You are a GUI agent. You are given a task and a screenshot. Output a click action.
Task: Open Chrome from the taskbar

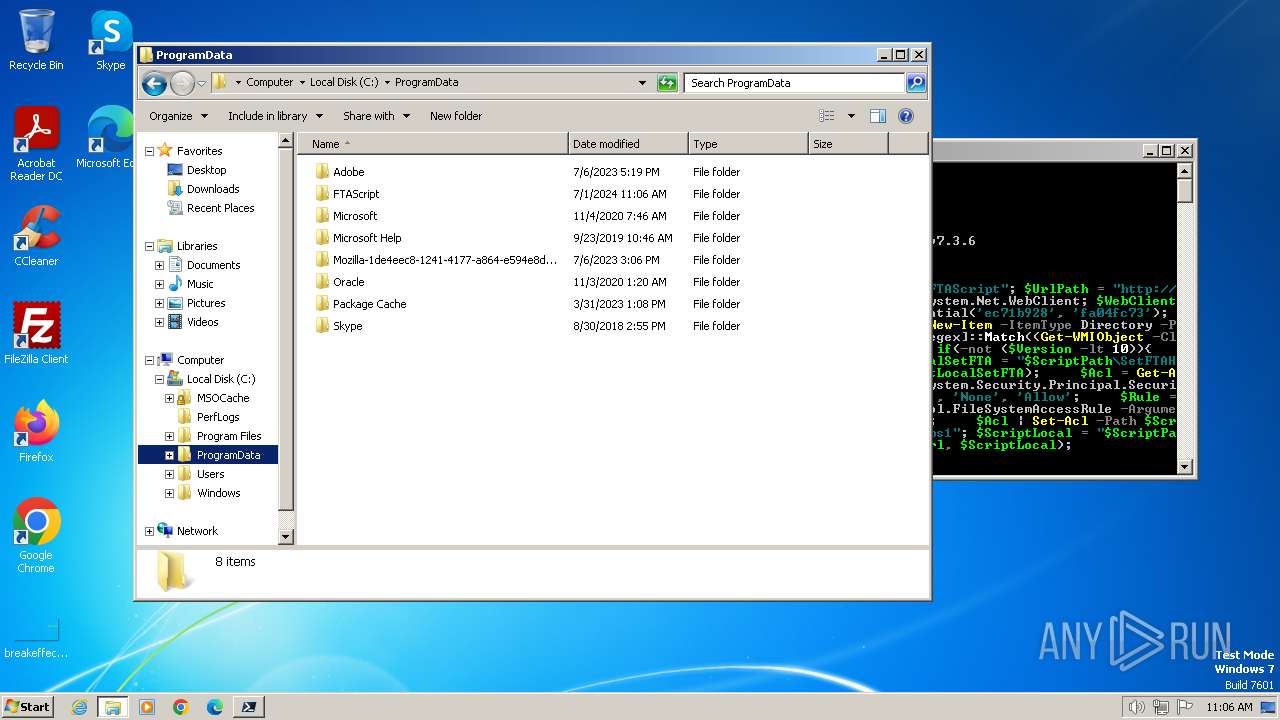tap(181, 707)
